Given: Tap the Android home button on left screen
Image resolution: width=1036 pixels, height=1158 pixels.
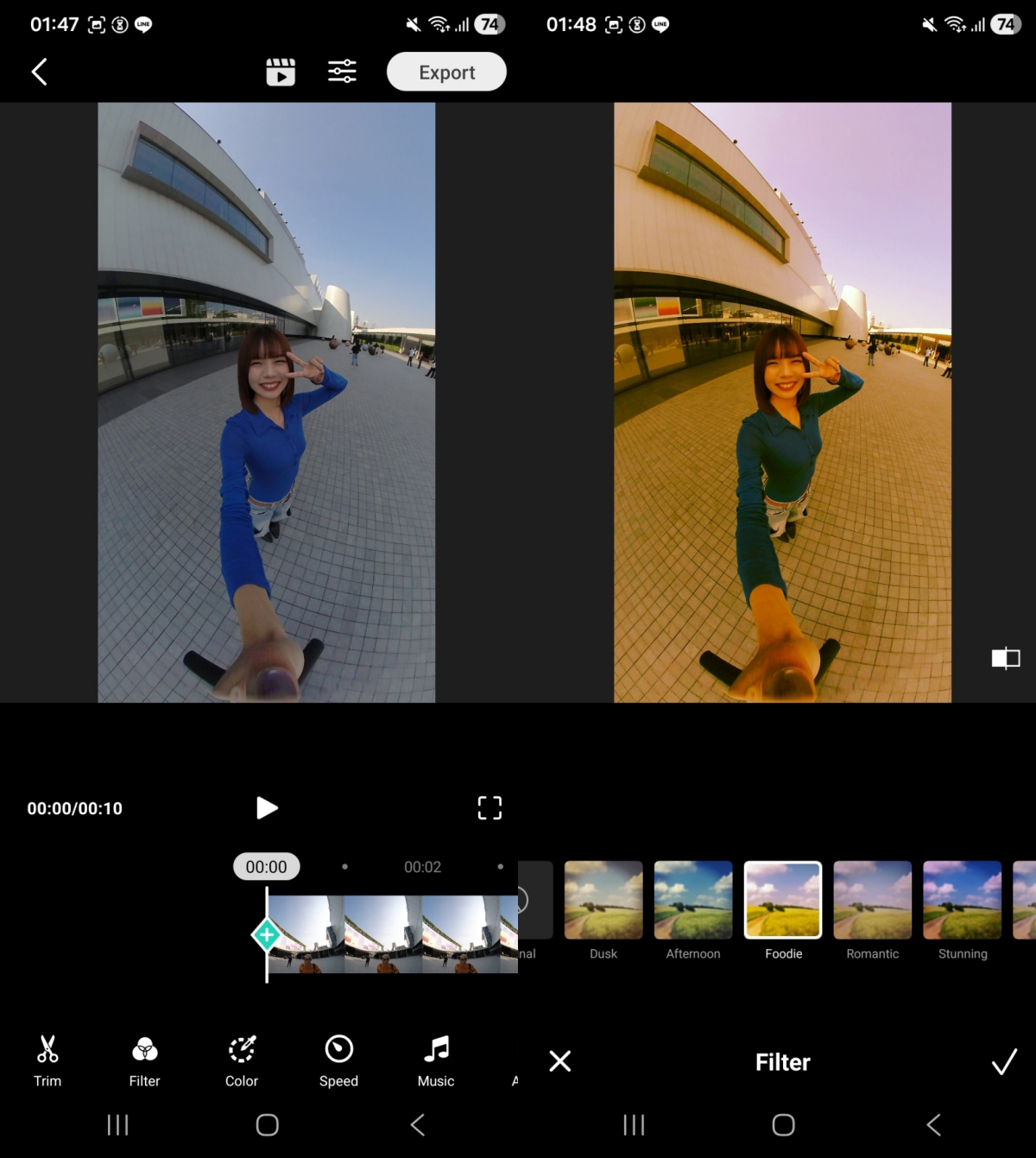Looking at the screenshot, I should pos(268,1124).
